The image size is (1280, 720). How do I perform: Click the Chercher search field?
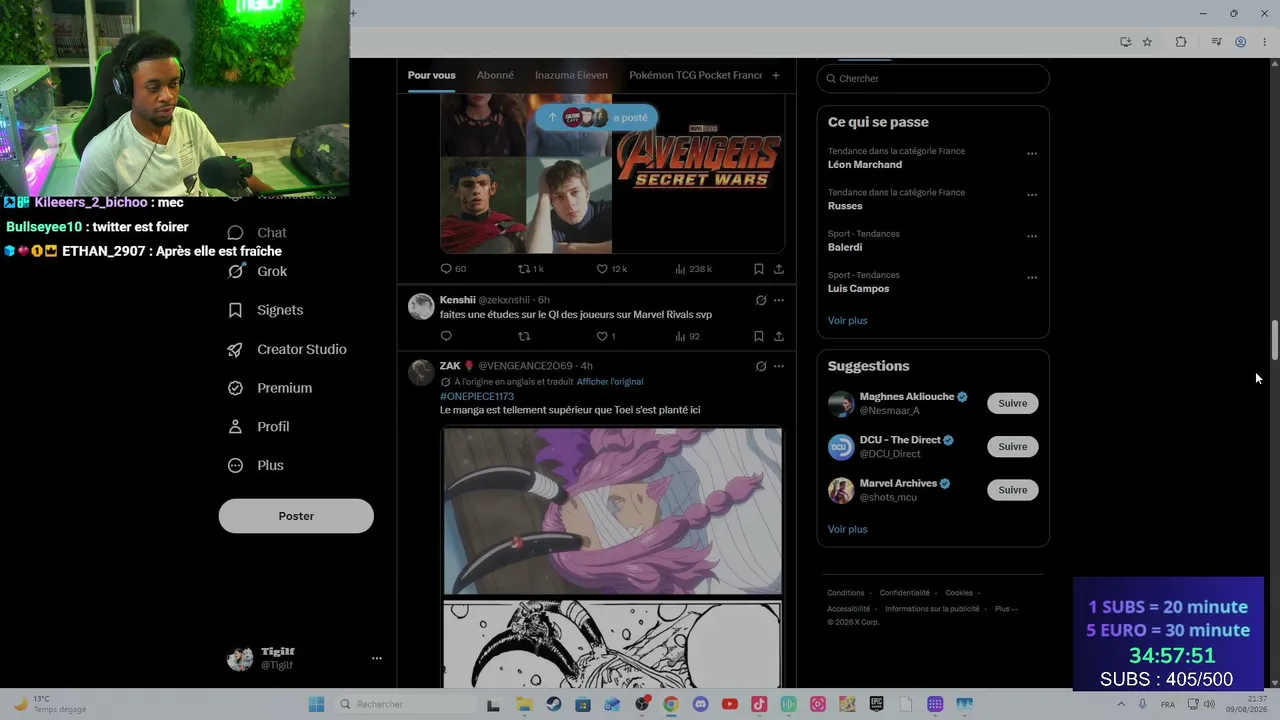click(933, 79)
